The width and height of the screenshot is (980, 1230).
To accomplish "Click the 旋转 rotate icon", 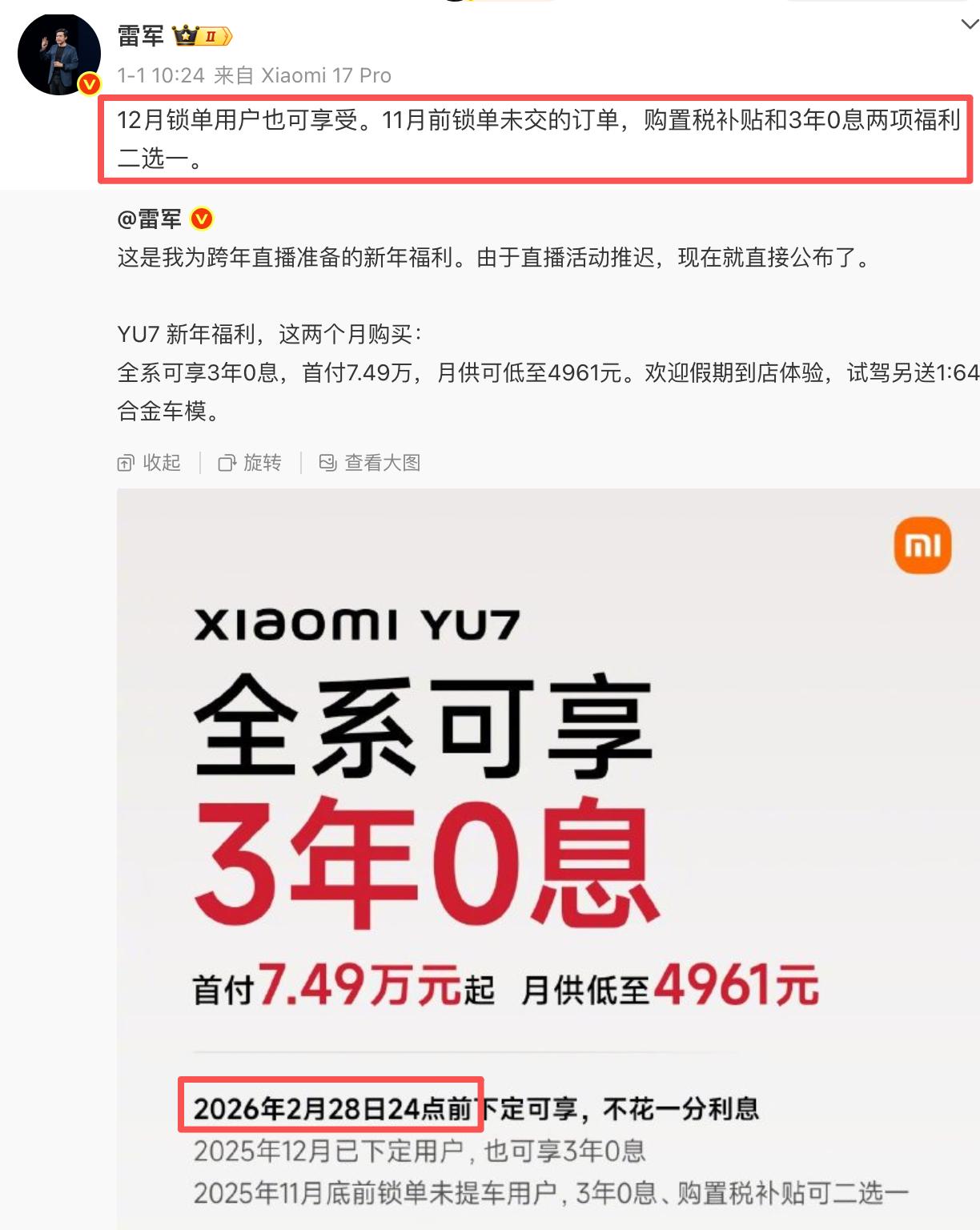I will (227, 463).
